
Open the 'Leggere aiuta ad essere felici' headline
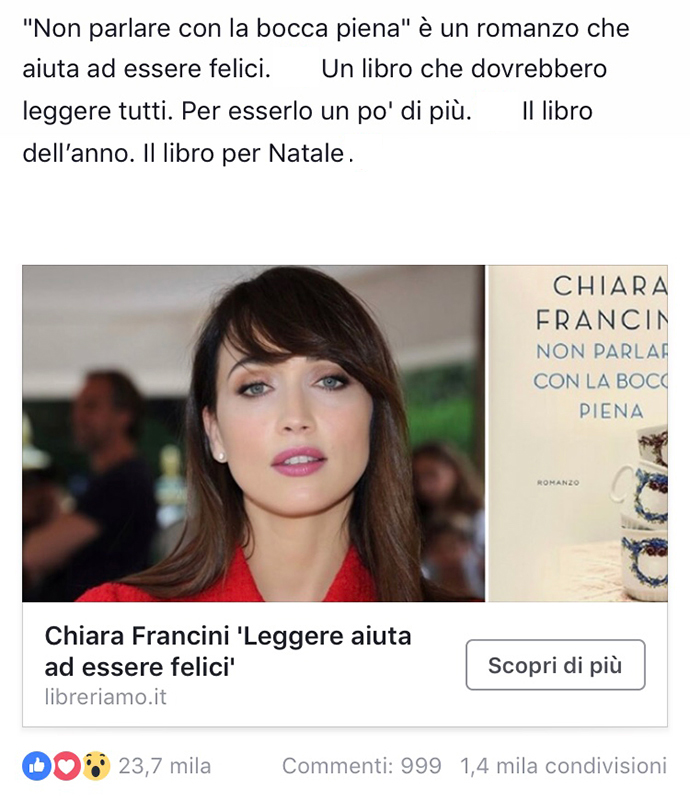228,652
